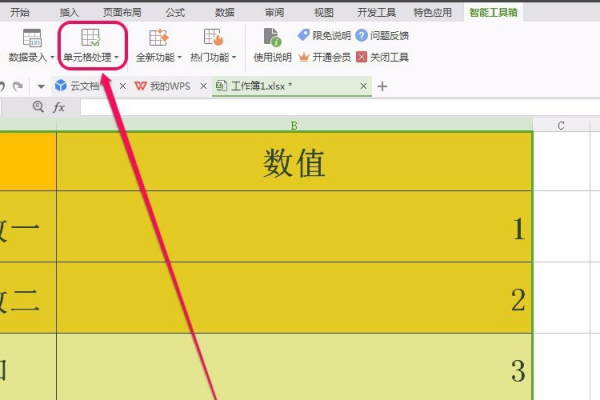Open the 审阅 ribbon tab
The image size is (600, 400).
click(x=274, y=13)
